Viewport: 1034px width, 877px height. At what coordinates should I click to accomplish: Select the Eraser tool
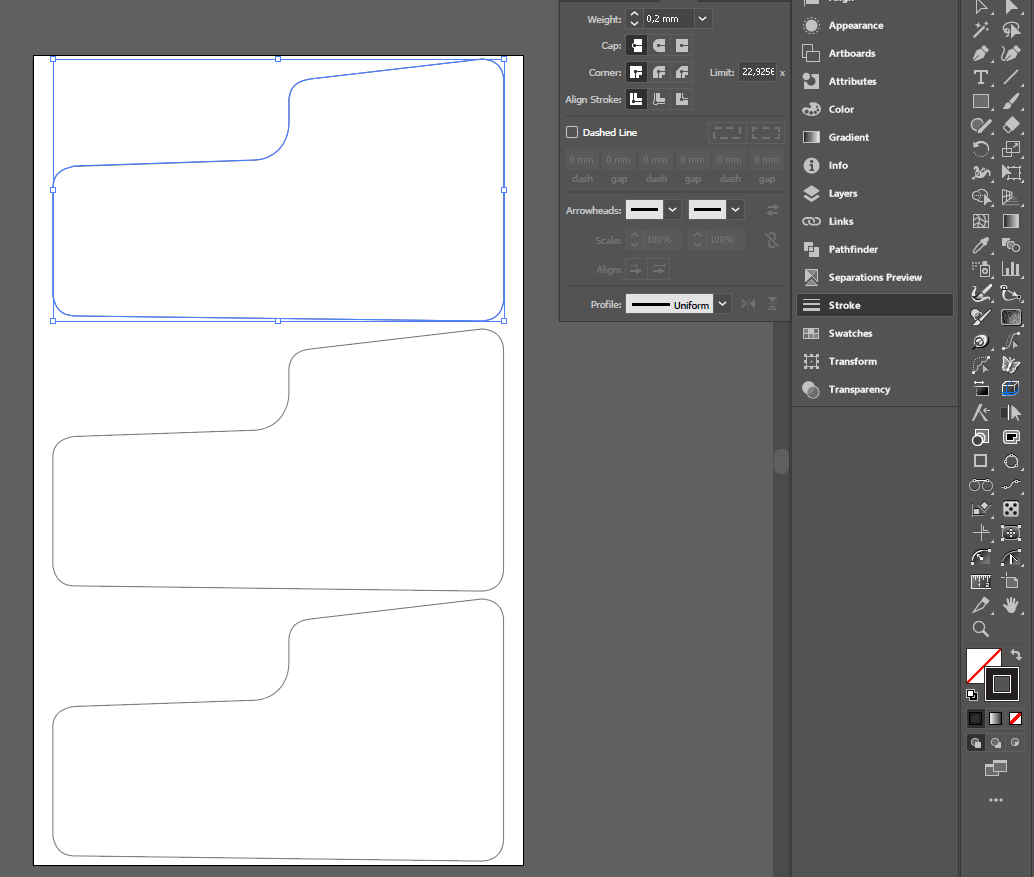click(x=1011, y=125)
